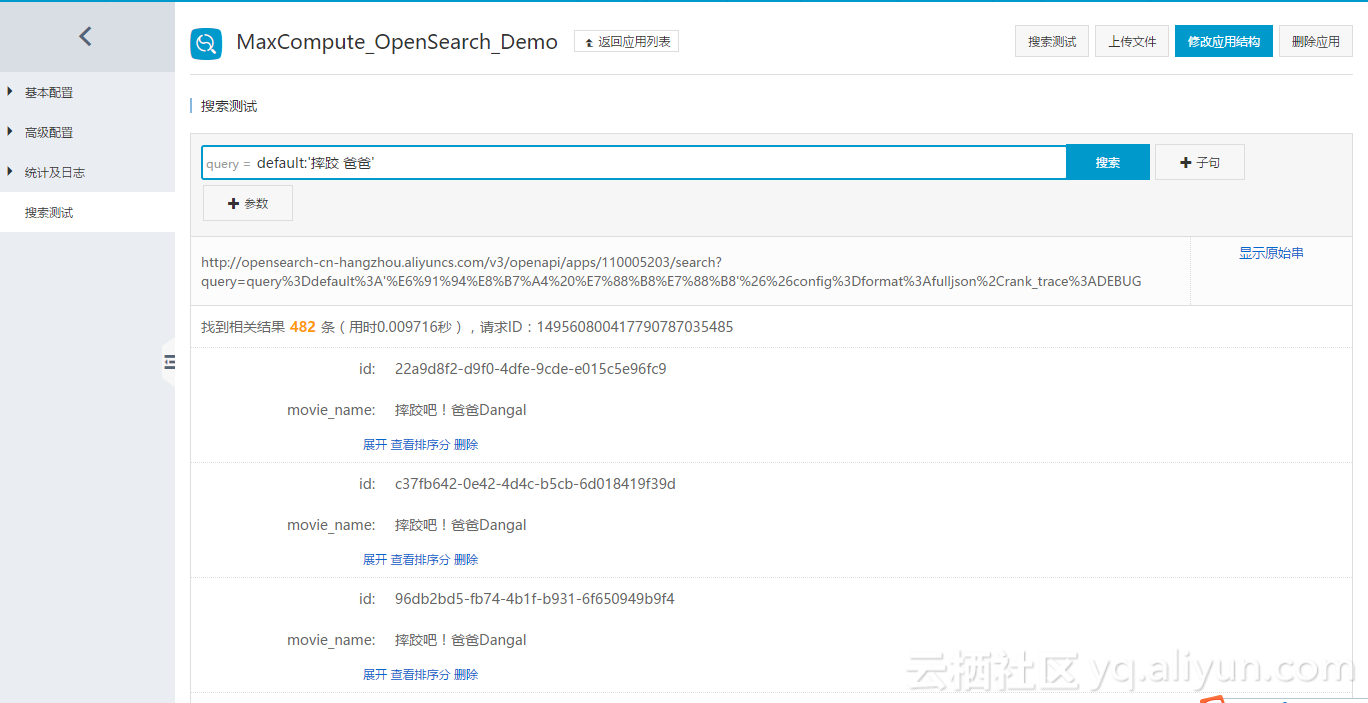Click the request URL text
The image size is (1368, 703).
click(x=671, y=272)
